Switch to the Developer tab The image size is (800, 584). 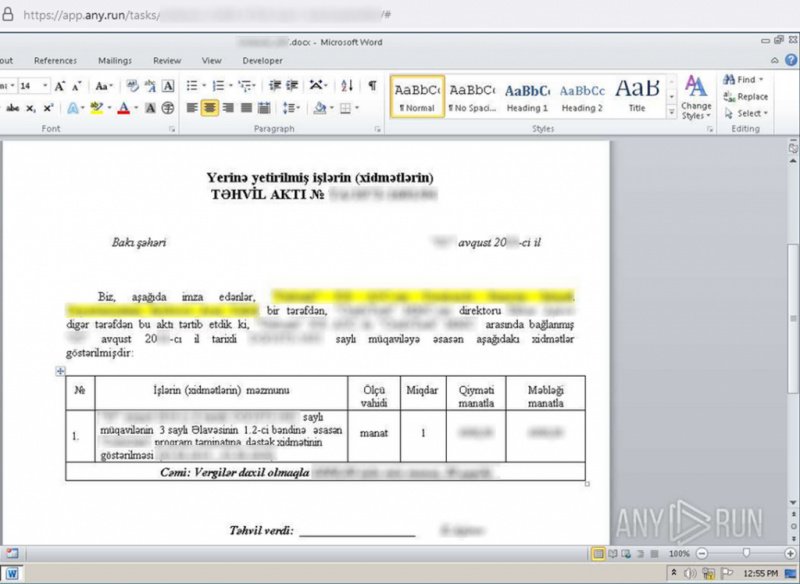pos(263,60)
